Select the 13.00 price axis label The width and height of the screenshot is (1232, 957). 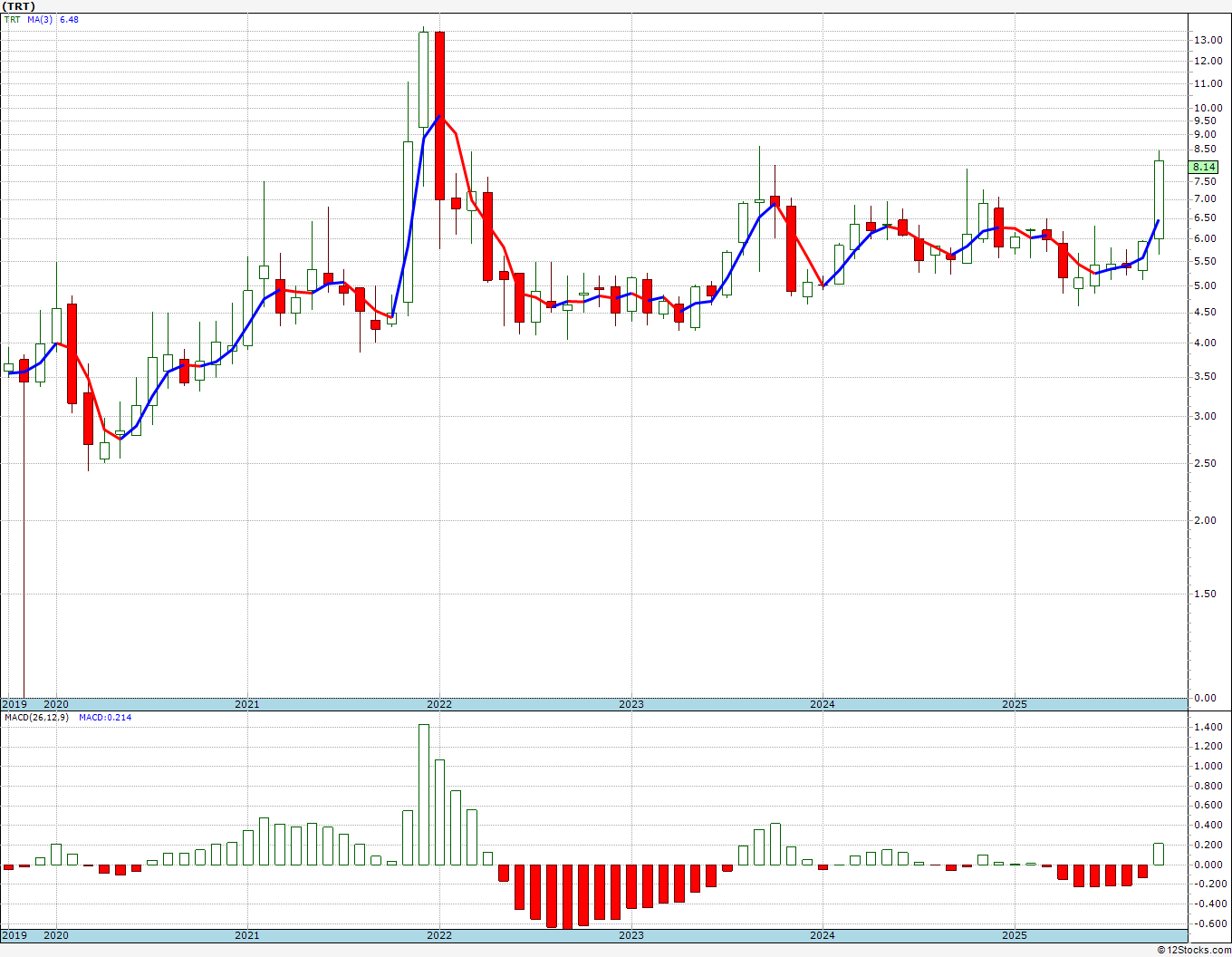[1207, 40]
